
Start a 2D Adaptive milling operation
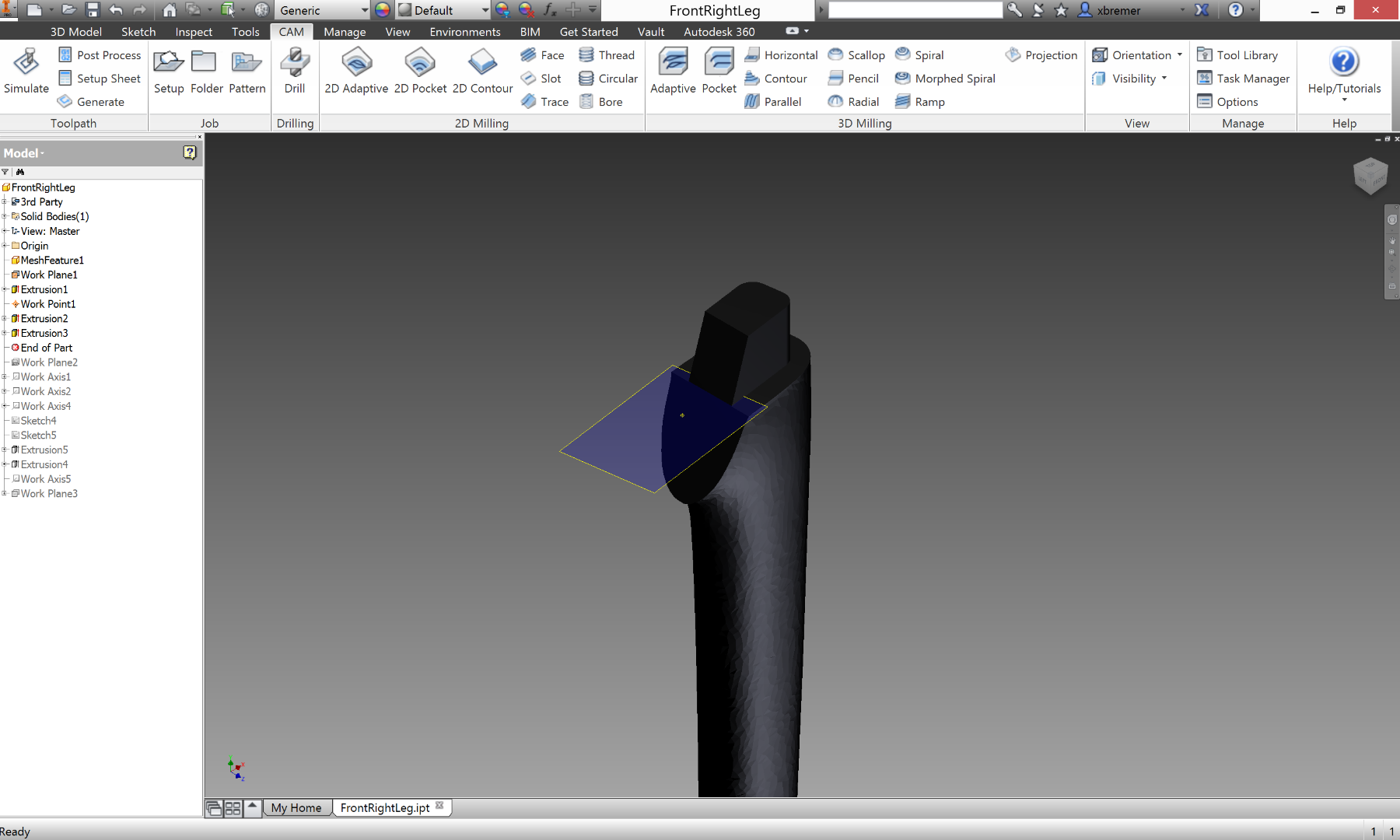(356, 70)
